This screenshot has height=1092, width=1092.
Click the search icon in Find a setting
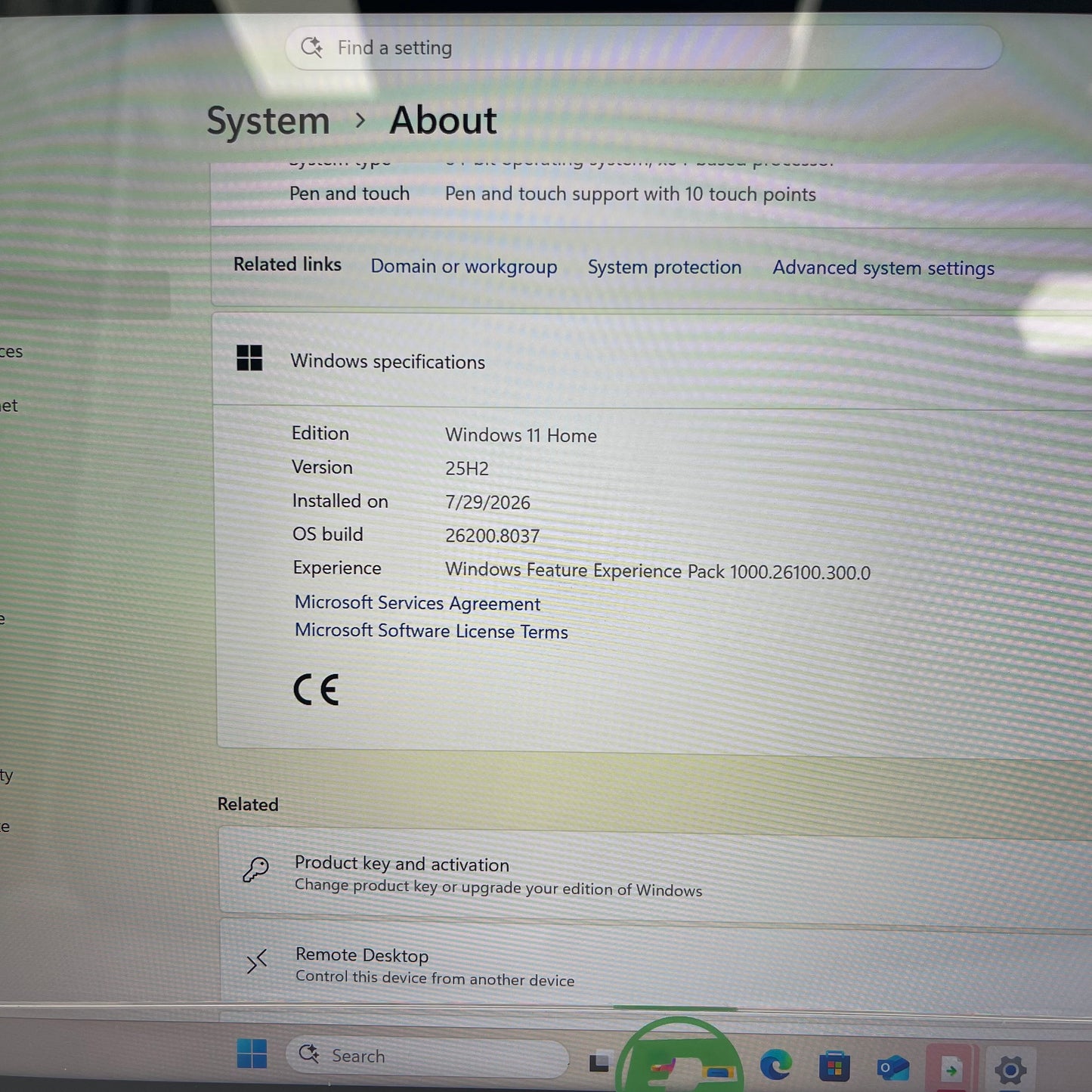tap(311, 48)
